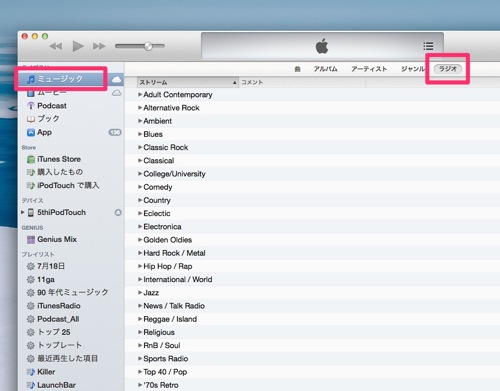The width and height of the screenshot is (500, 391).
Task: Switch to the ラジオ tab
Action: tap(448, 69)
